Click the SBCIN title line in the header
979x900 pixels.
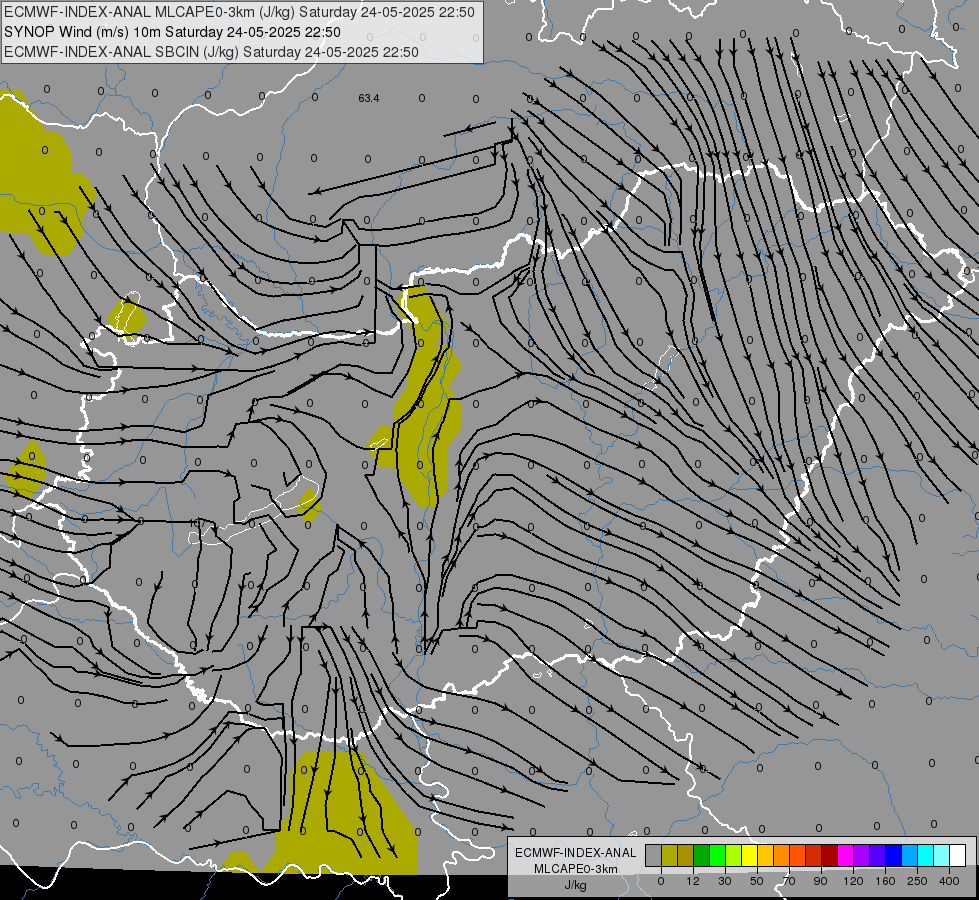click(211, 52)
